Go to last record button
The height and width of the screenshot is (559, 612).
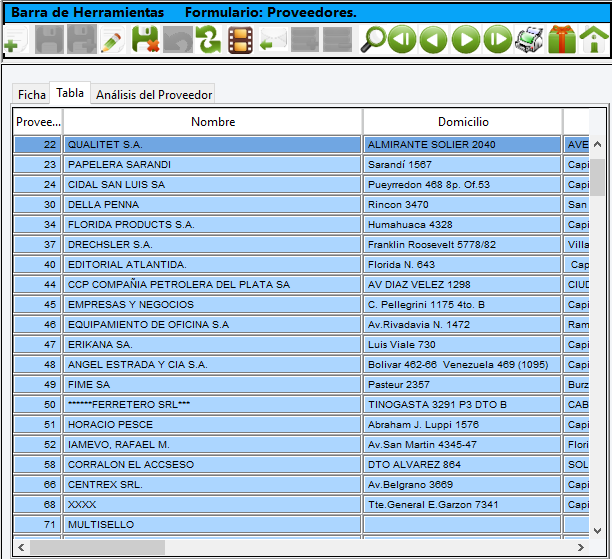pos(498,39)
